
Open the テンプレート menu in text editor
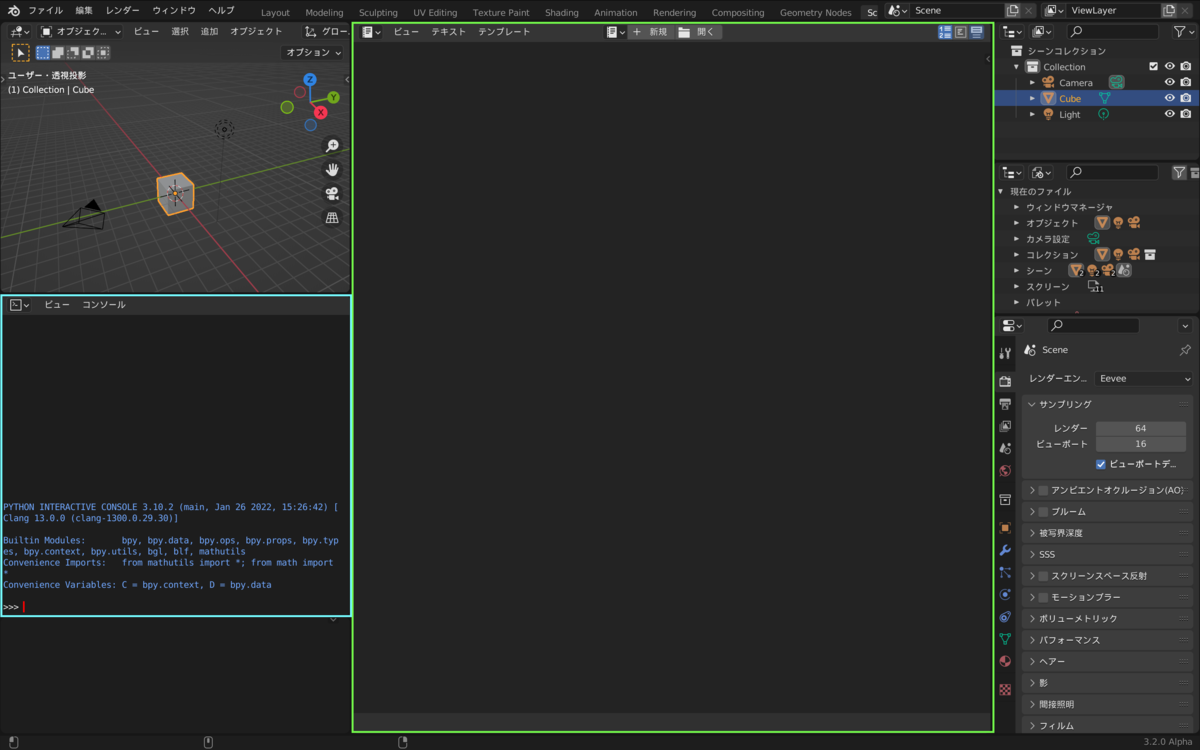504,32
